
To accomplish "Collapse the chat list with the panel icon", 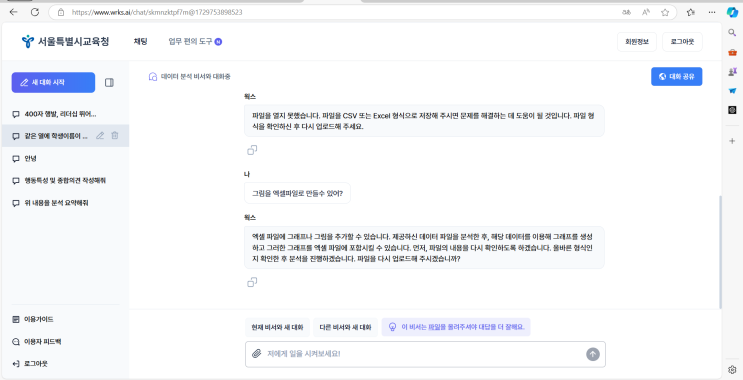I will click(x=109, y=82).
